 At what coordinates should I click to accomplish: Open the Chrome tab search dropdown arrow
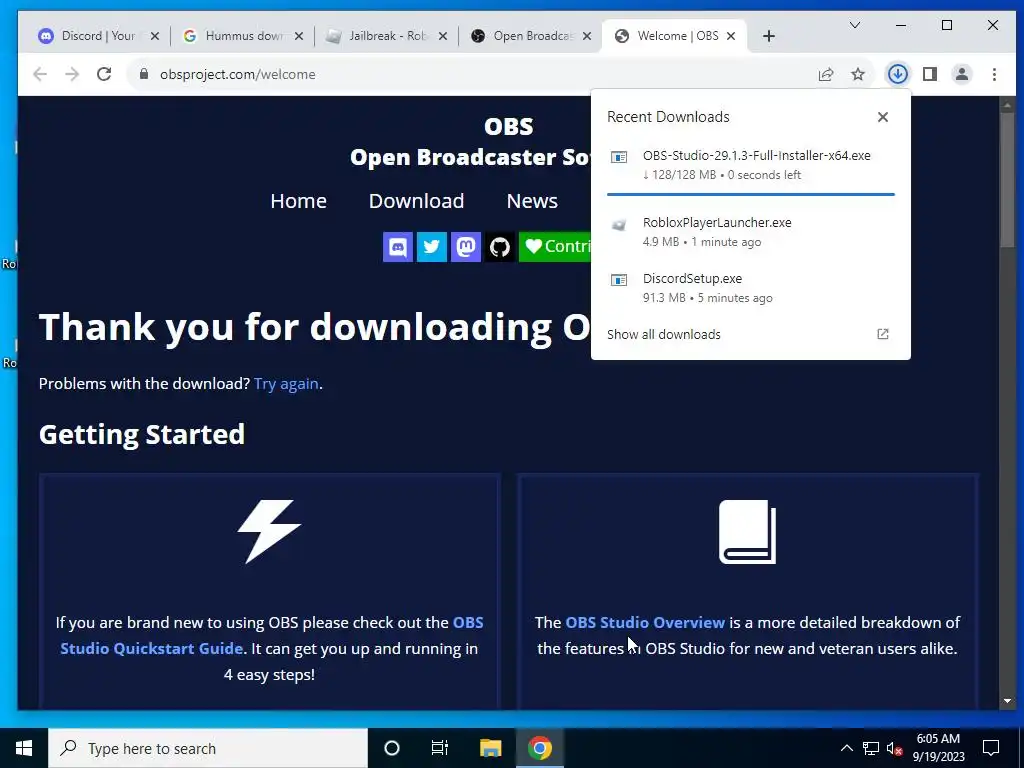pyautogui.click(x=854, y=25)
